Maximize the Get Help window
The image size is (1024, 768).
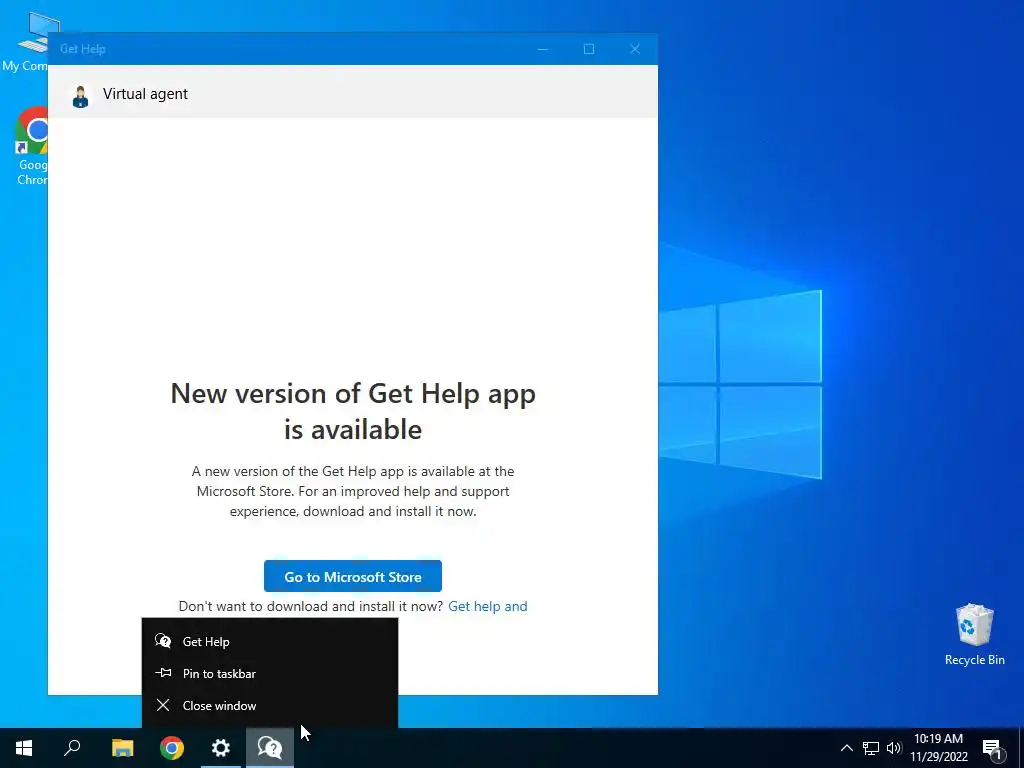pyautogui.click(x=588, y=49)
